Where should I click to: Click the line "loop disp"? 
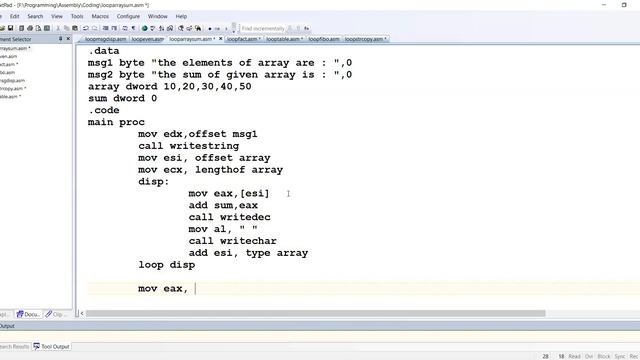[167, 265]
